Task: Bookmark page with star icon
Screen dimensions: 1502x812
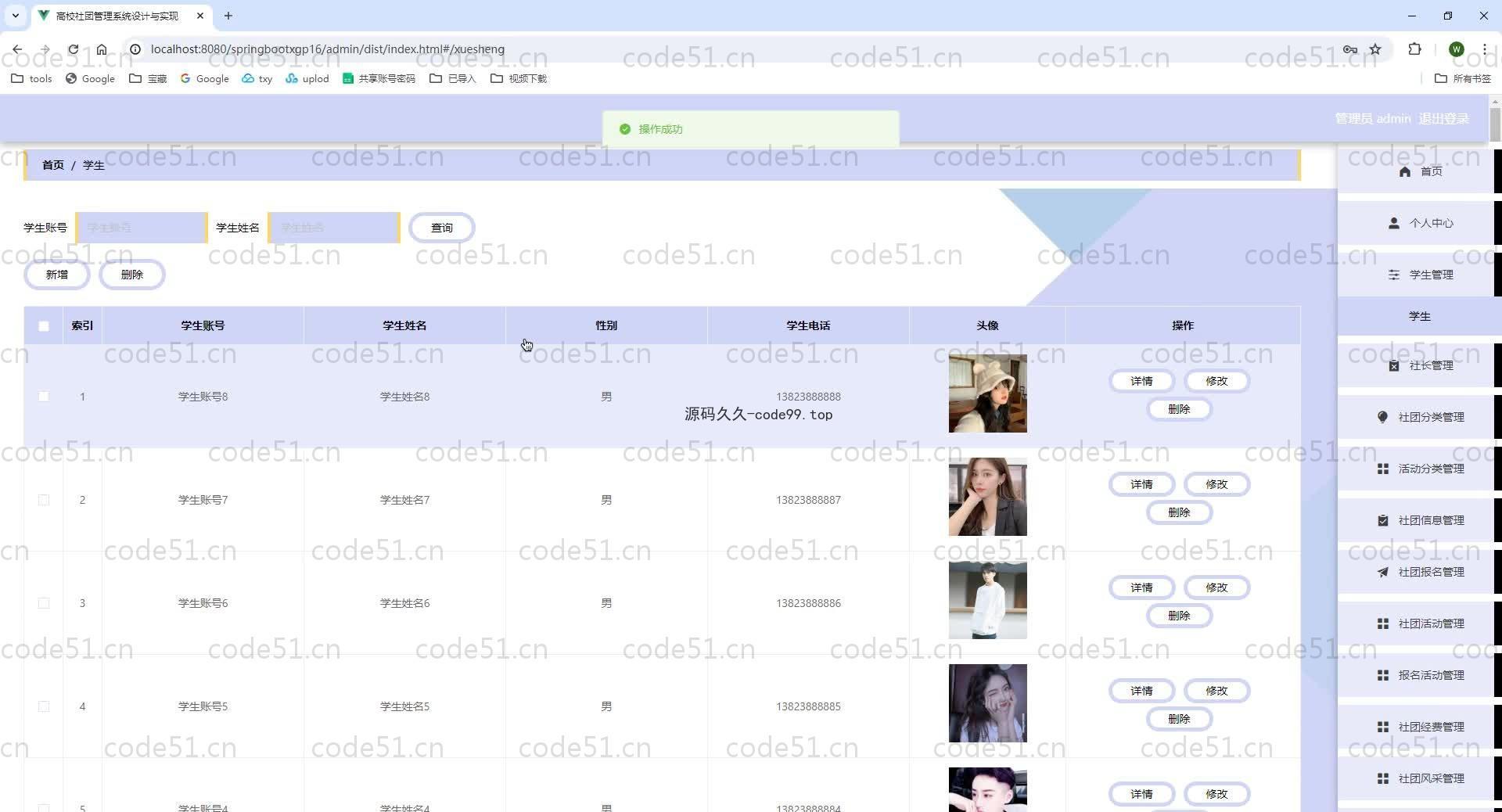Action: 1375,49
